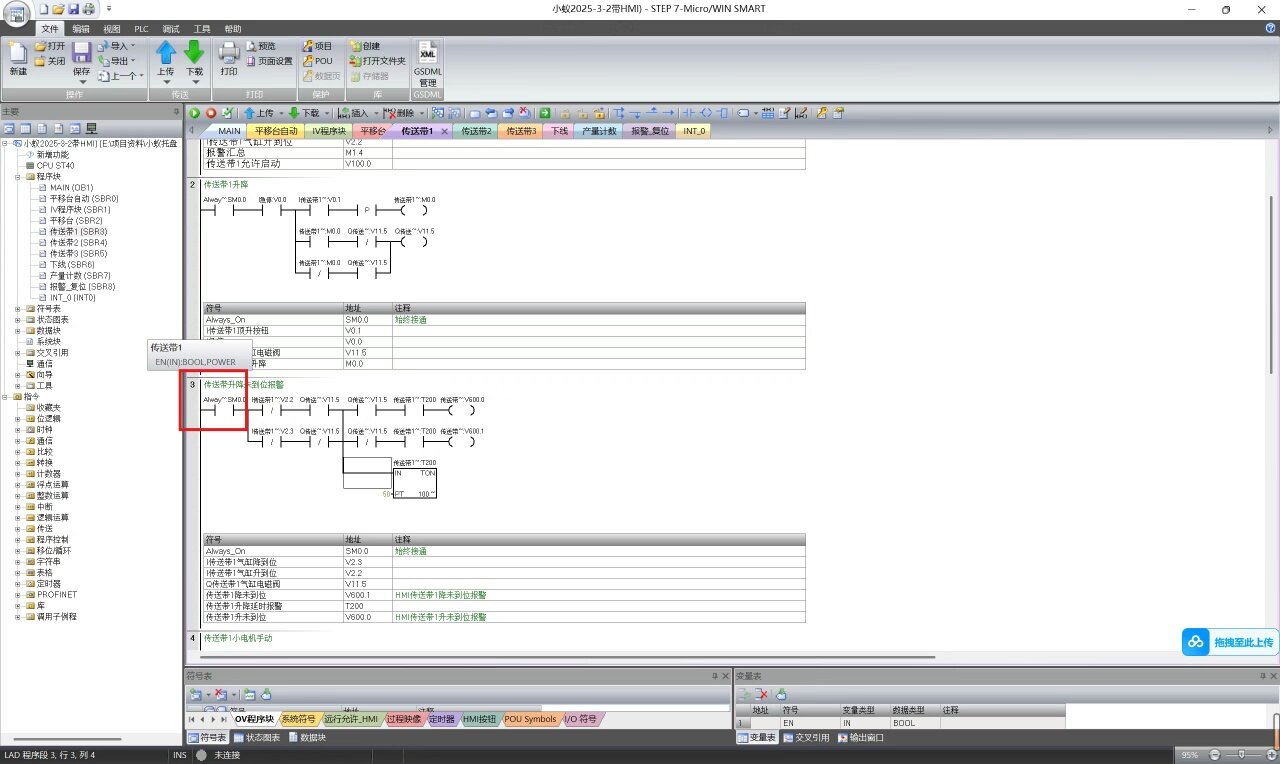
Task: Open the 编辑 ribbon tab
Action: coord(81,29)
